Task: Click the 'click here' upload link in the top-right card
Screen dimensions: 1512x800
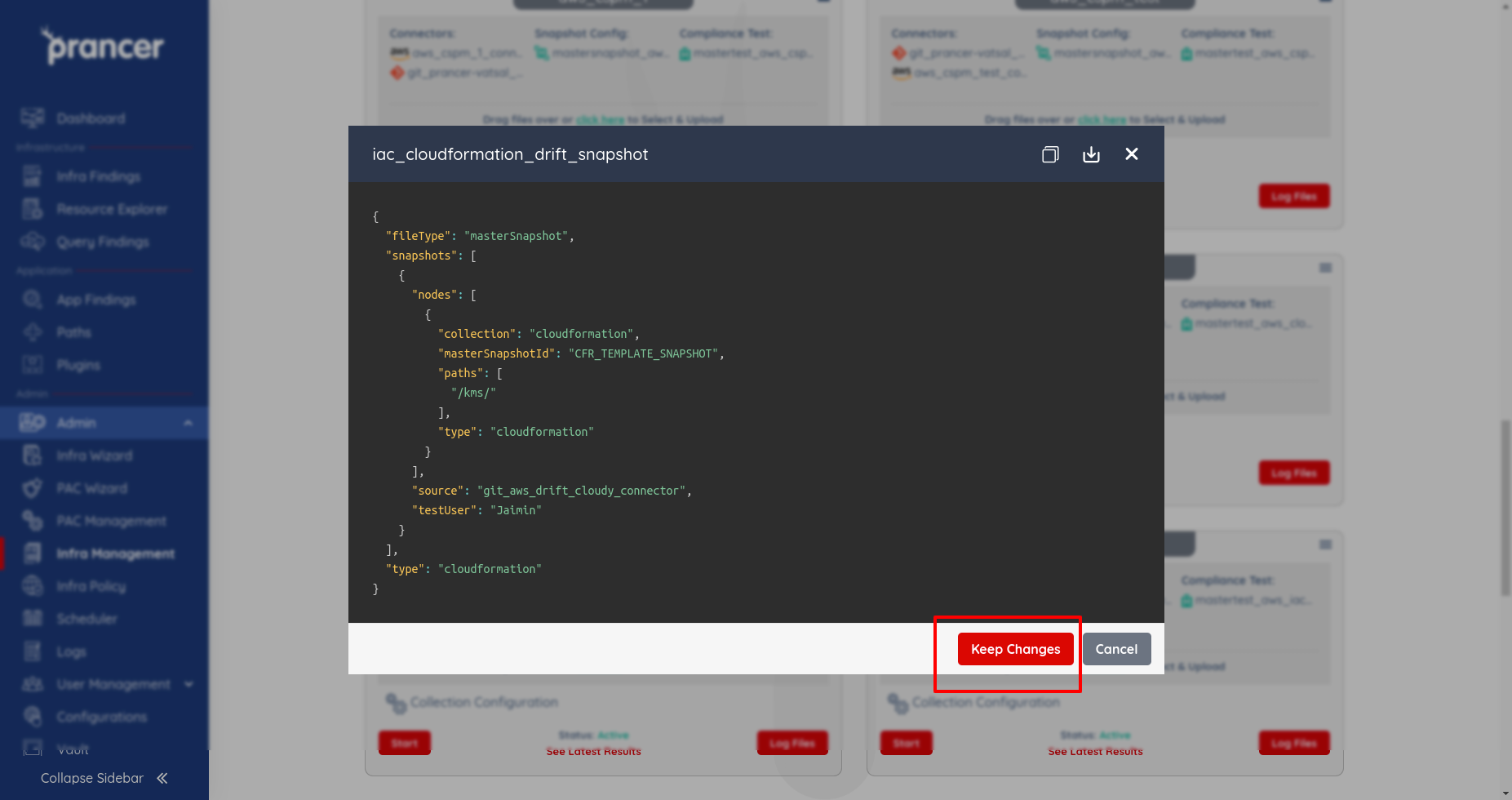Action: pos(1102,119)
